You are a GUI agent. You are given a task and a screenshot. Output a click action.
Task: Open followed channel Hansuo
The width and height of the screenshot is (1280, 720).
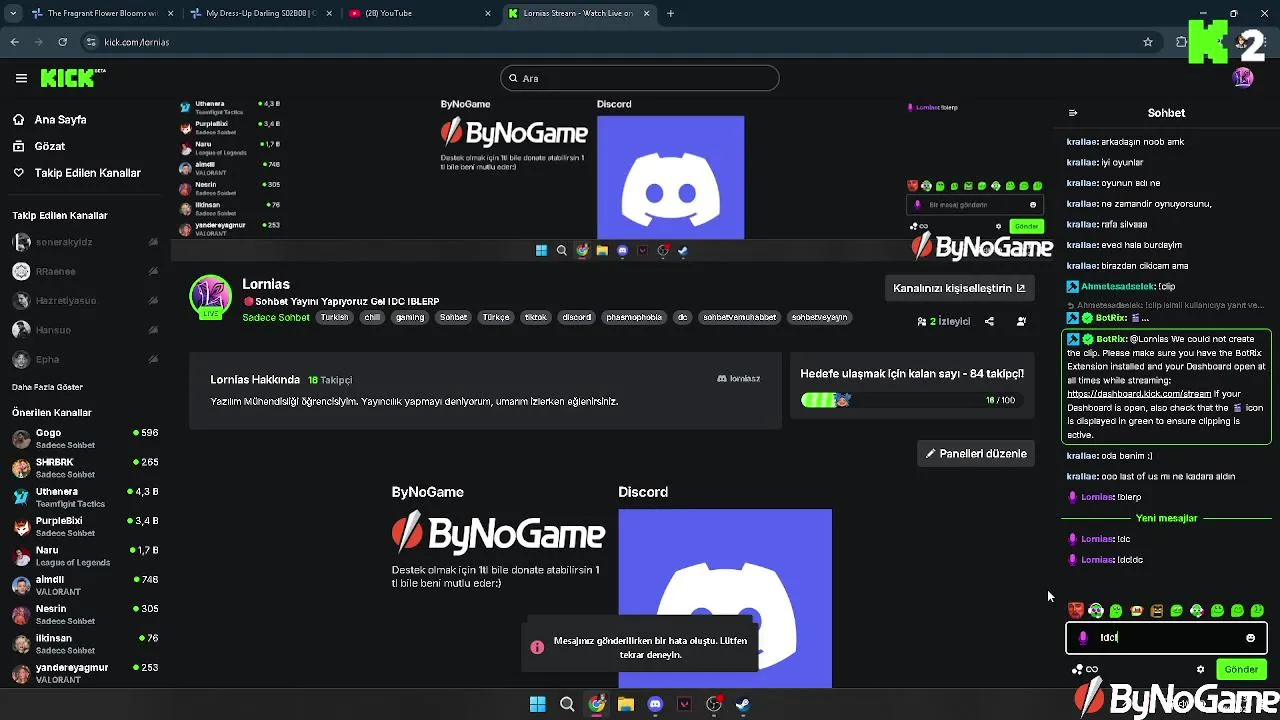[85, 330]
